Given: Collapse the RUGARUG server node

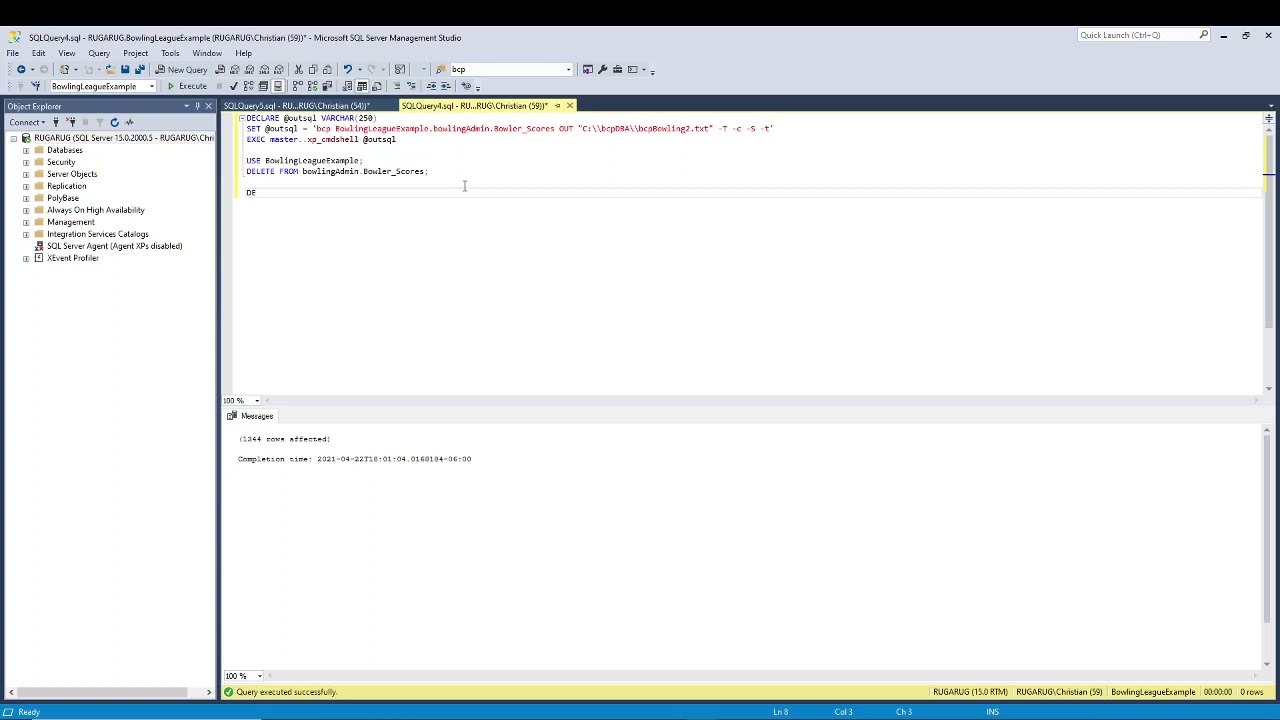Looking at the screenshot, I should [x=13, y=138].
